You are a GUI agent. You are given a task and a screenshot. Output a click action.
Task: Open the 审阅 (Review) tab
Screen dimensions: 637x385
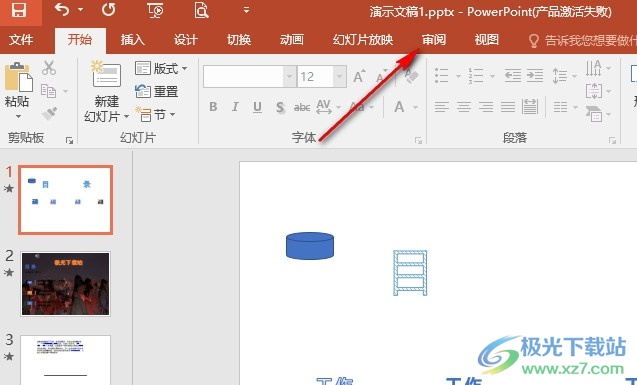(x=434, y=40)
